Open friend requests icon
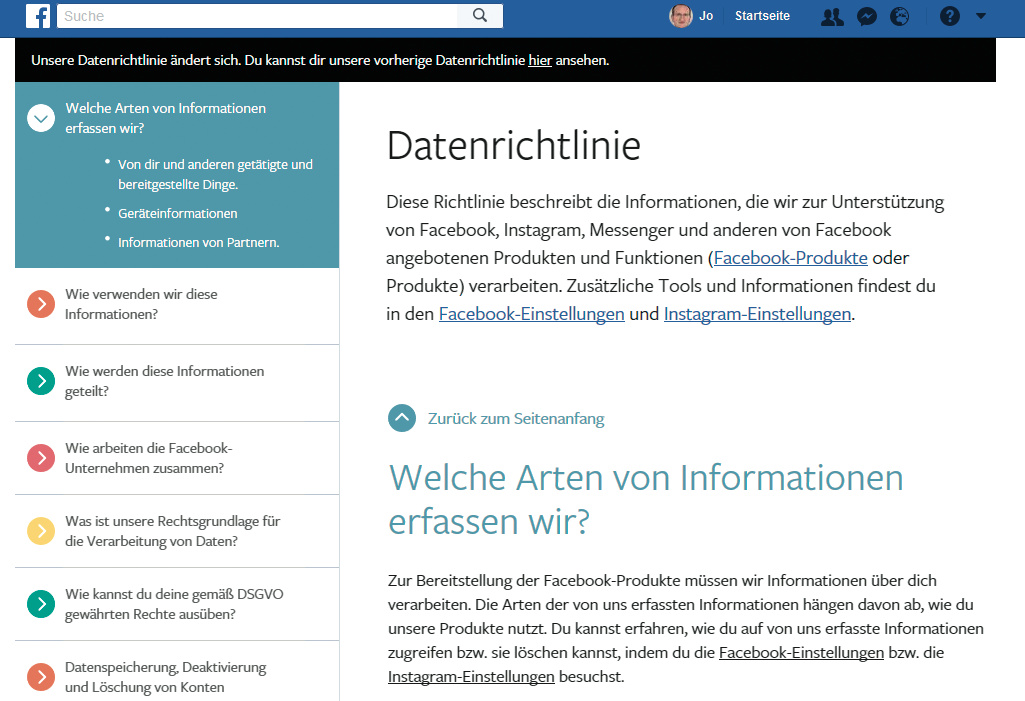This screenshot has height=701, width=1025. tap(831, 16)
